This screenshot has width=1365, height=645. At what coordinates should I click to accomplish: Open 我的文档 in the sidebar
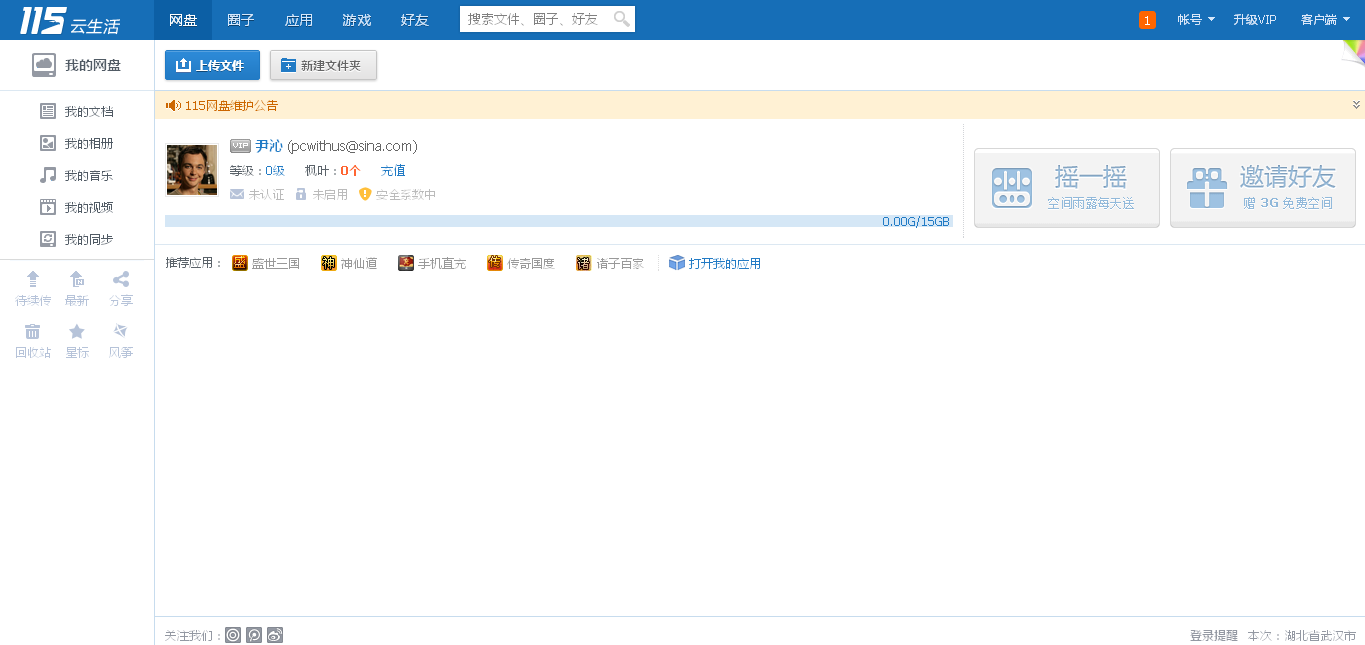[x=77, y=111]
